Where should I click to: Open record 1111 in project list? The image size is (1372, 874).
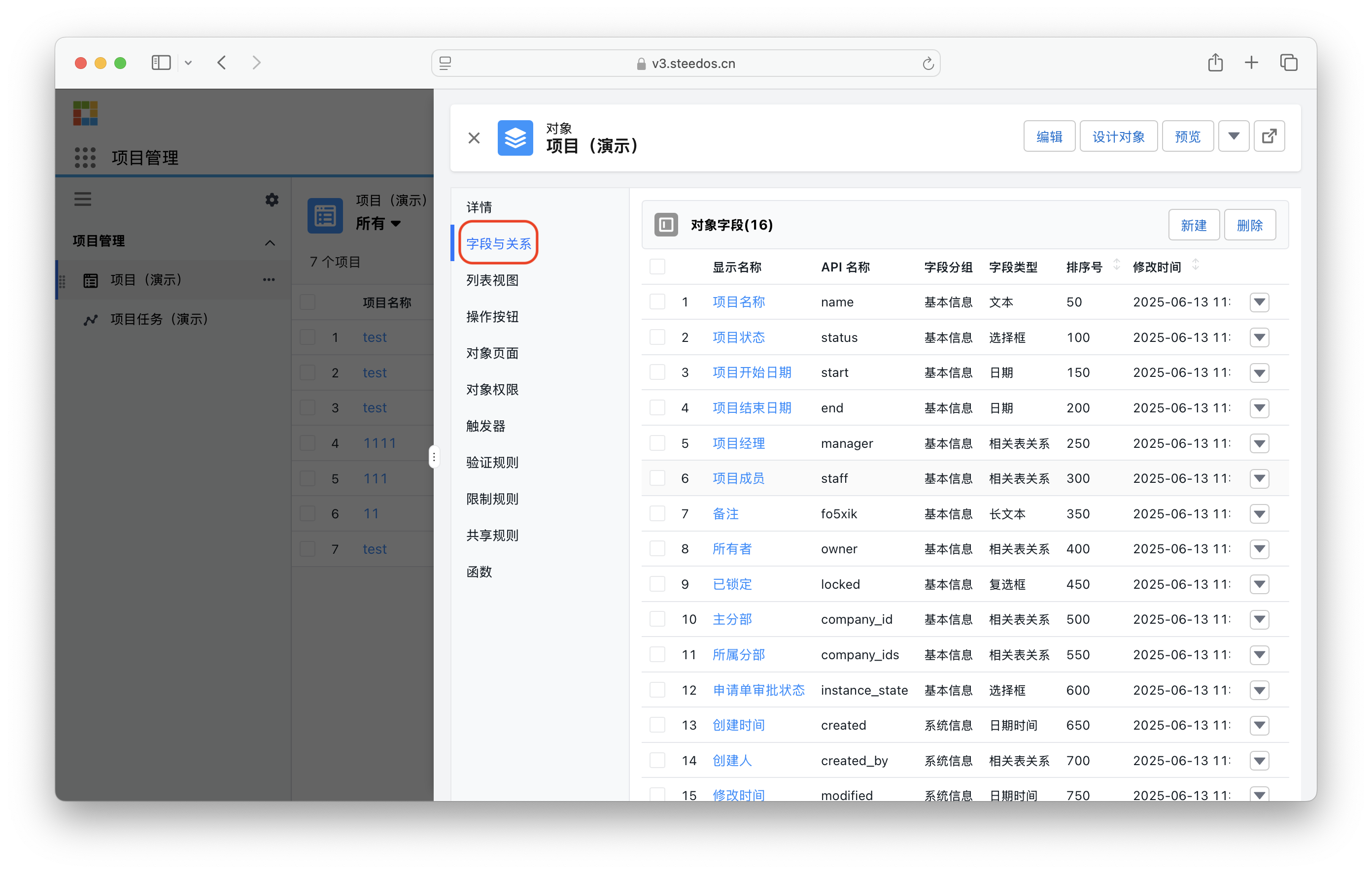click(379, 443)
